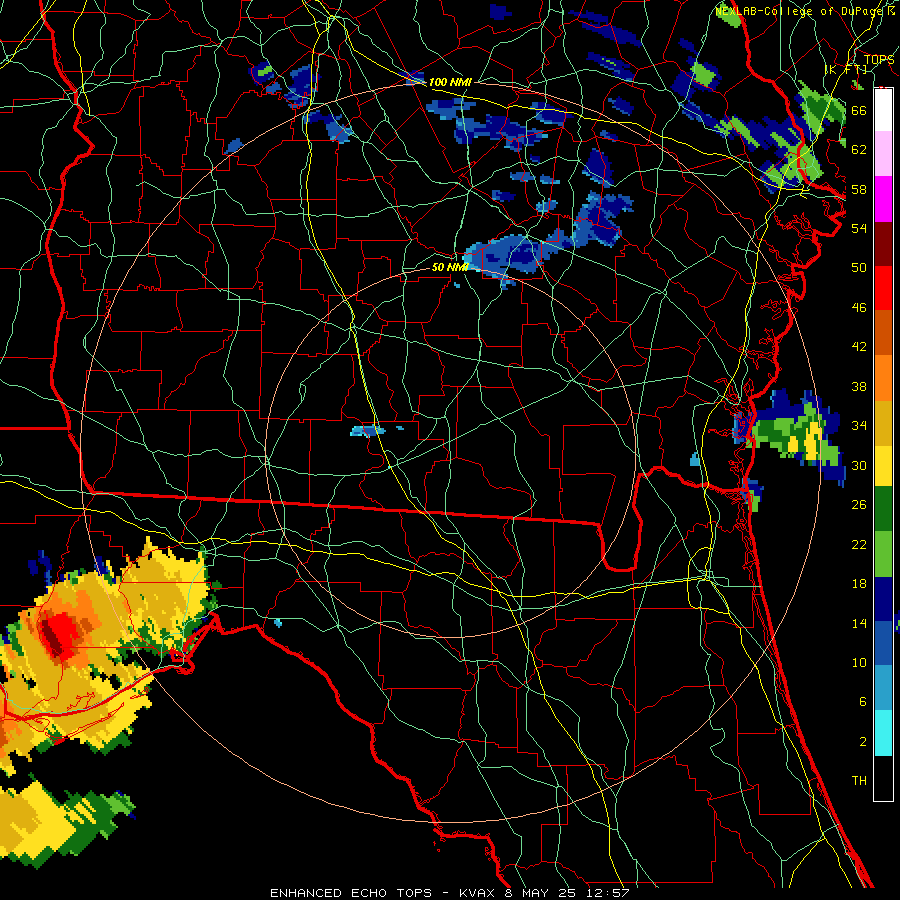900x900 pixels.
Task: Click the gold swatch near 34
Action: 883,423
